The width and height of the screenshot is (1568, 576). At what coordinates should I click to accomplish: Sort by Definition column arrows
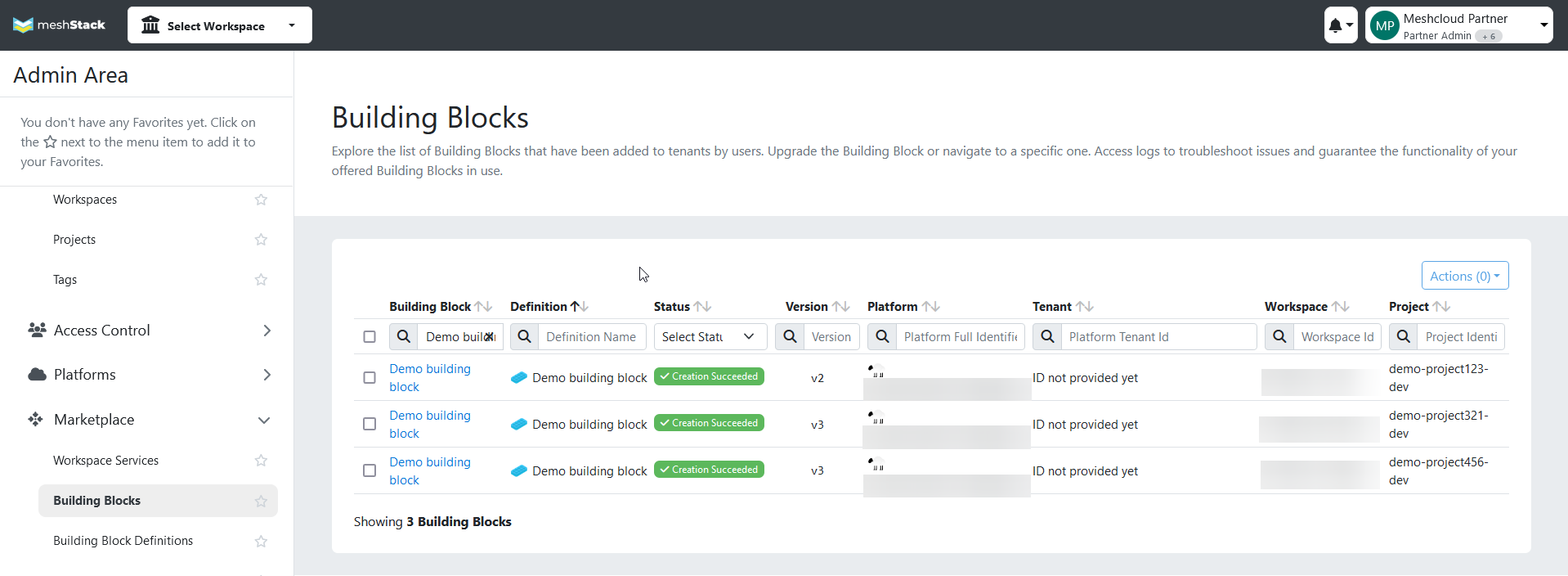tap(580, 306)
